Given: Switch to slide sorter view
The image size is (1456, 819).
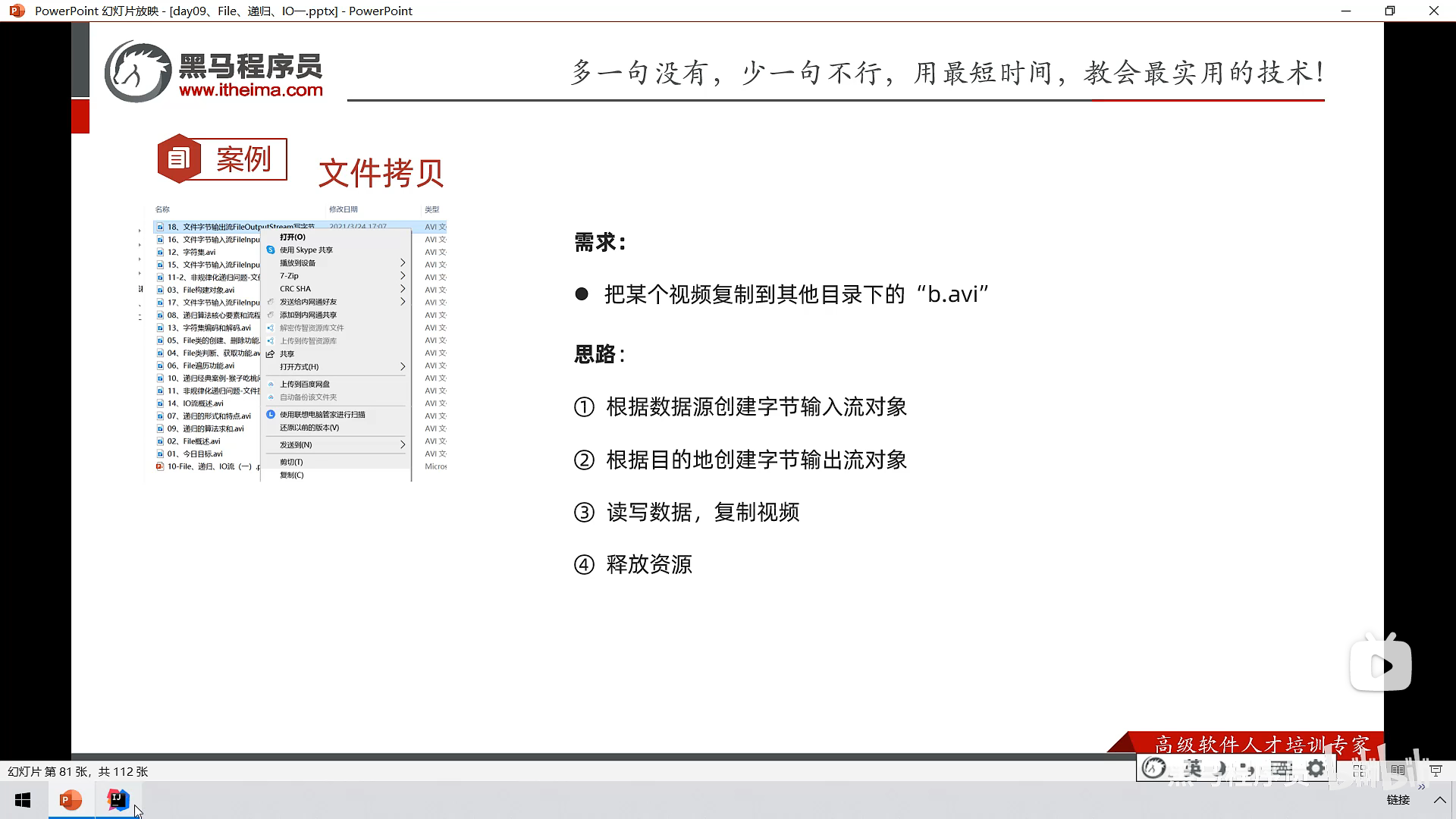Looking at the screenshot, I should [x=1359, y=770].
